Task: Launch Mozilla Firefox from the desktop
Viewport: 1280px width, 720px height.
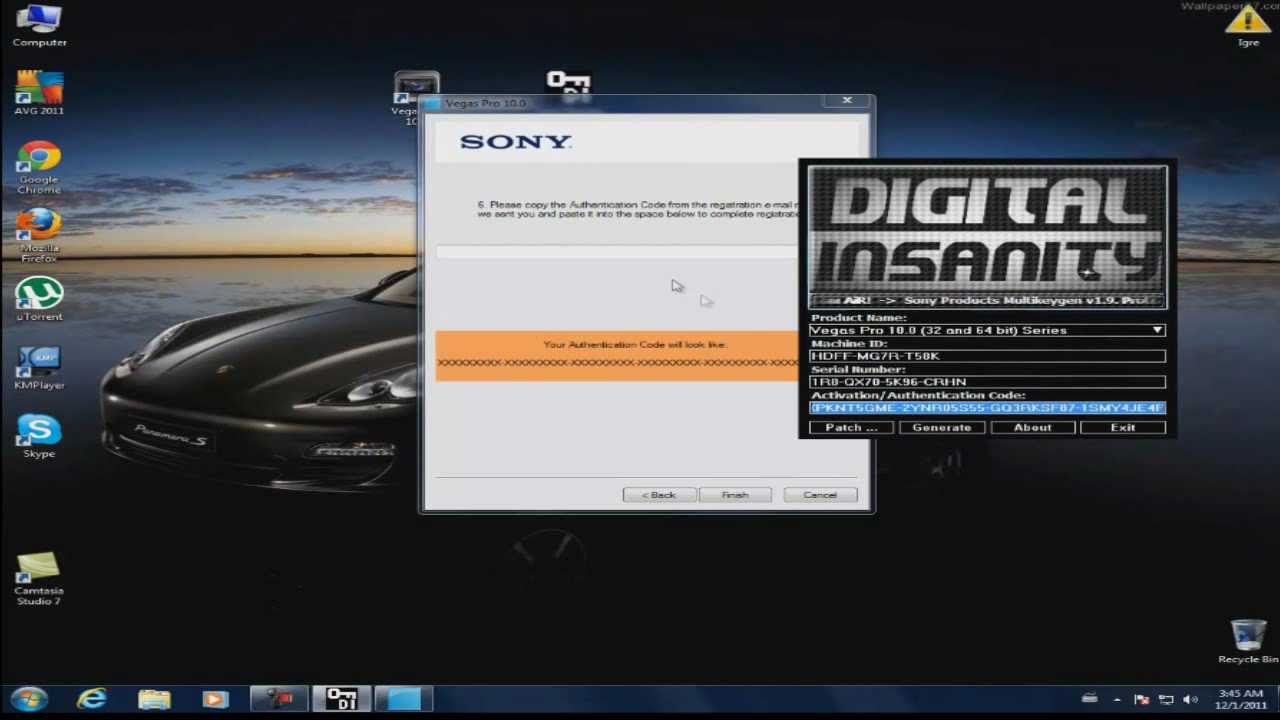Action: [x=39, y=235]
